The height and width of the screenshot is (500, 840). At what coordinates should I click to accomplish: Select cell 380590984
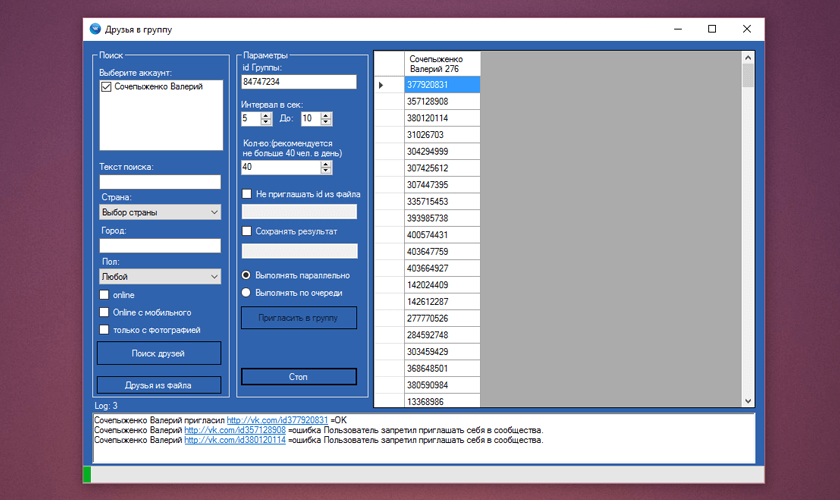pyautogui.click(x=442, y=385)
